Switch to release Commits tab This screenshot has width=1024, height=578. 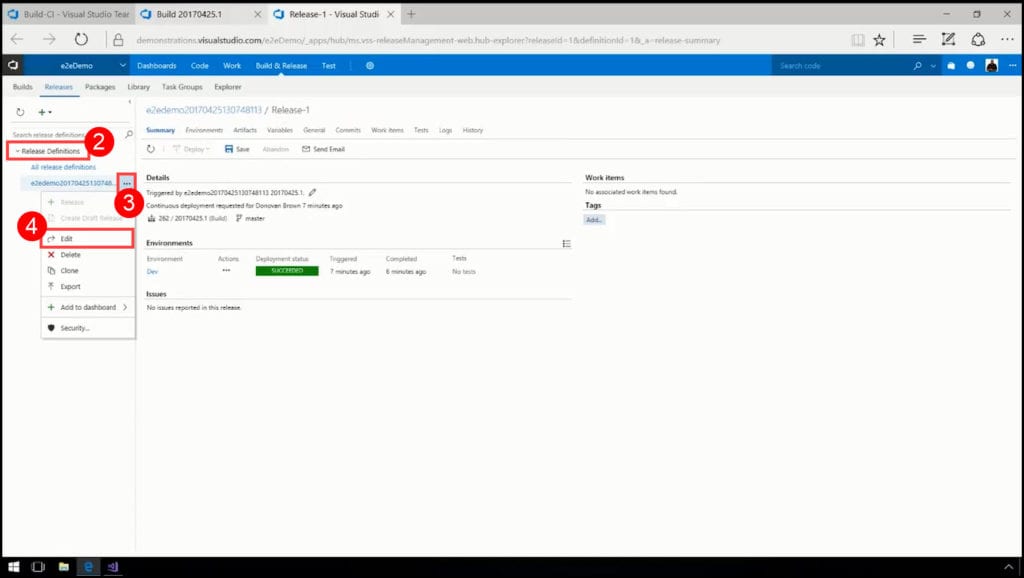[348, 131]
